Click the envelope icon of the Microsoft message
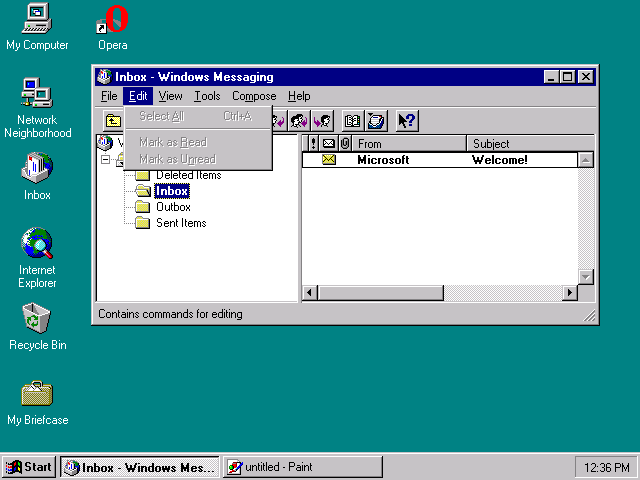640x480 pixels. pos(329,160)
